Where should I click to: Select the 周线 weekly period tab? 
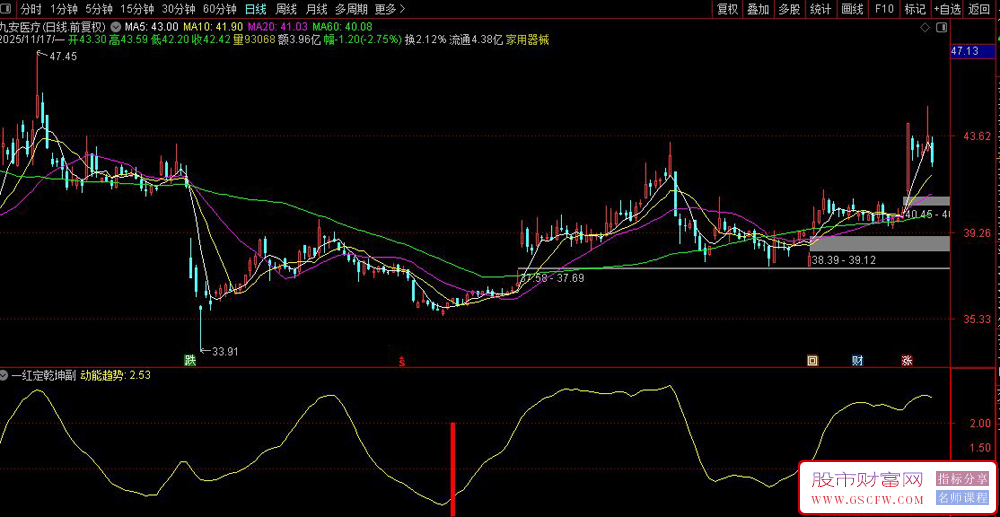285,9
